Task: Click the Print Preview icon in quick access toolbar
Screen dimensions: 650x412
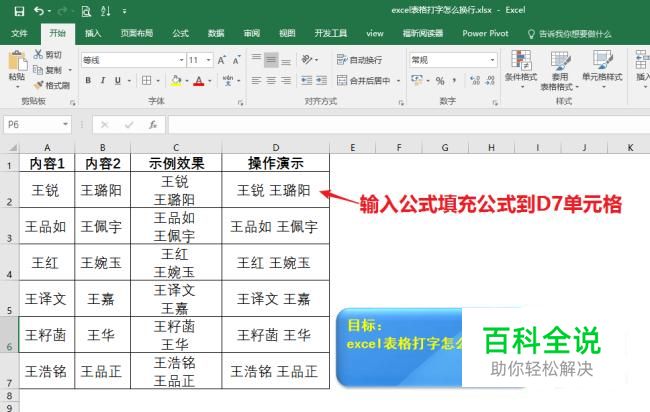Action: [86, 11]
